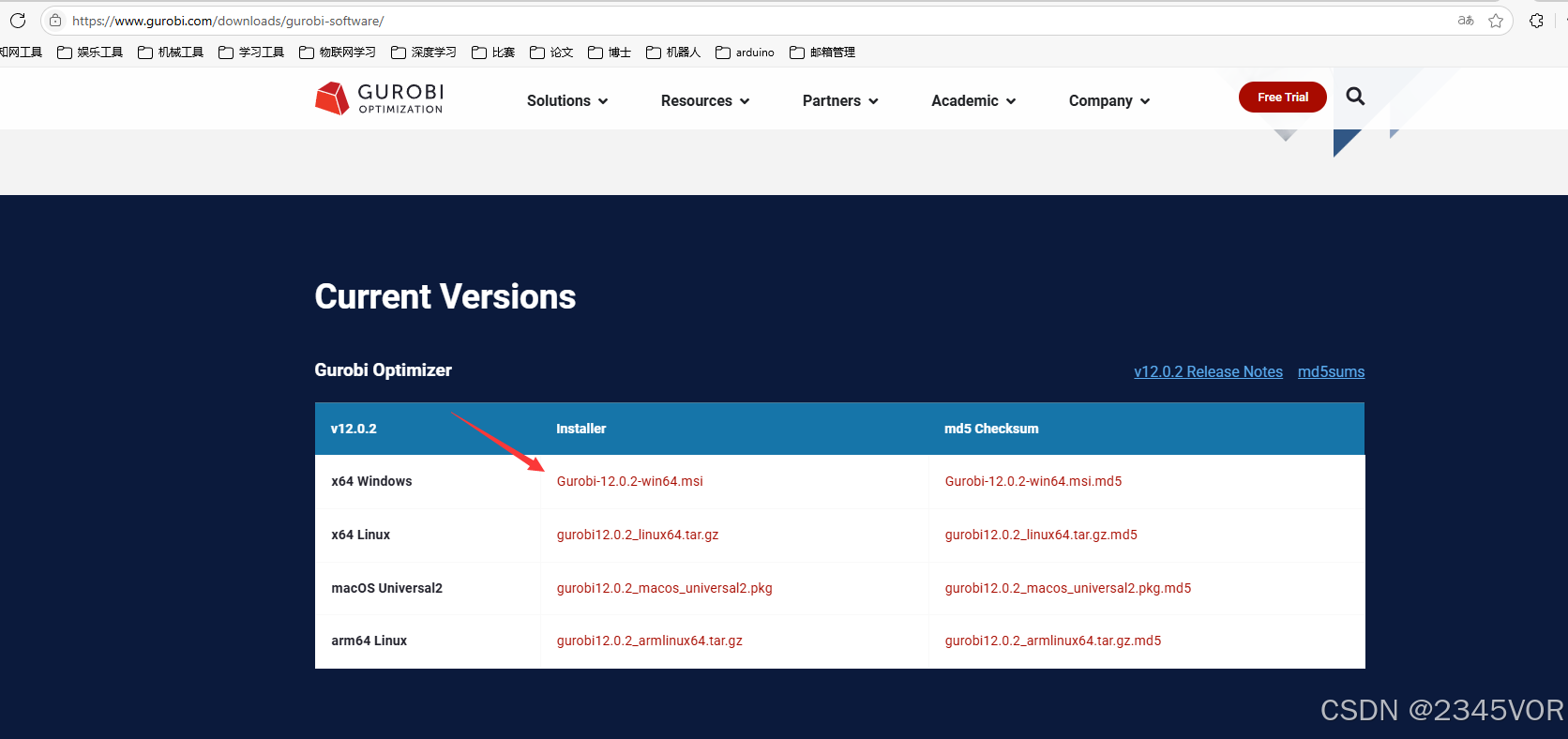
Task: Download Gurobi-12.0.2-win64.msi installer
Action: (x=629, y=481)
